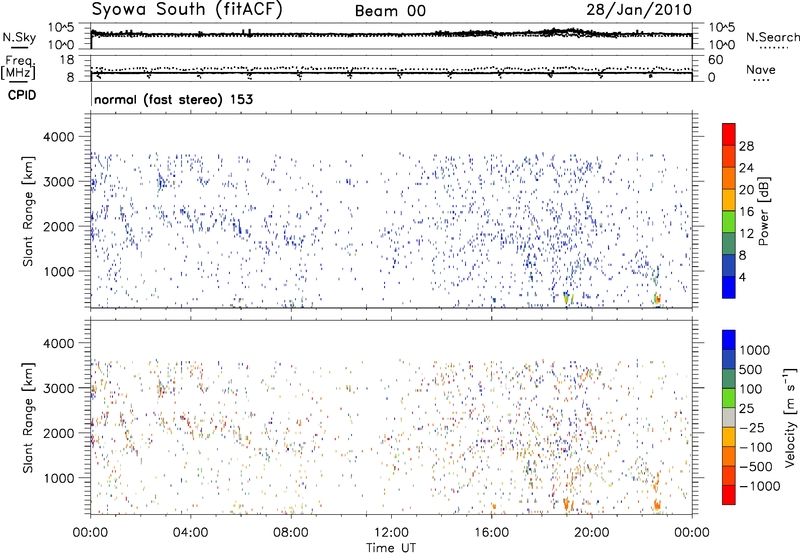Click the date '28/Jan/2010' in header
This screenshot has height=554, width=800.
[x=639, y=10]
